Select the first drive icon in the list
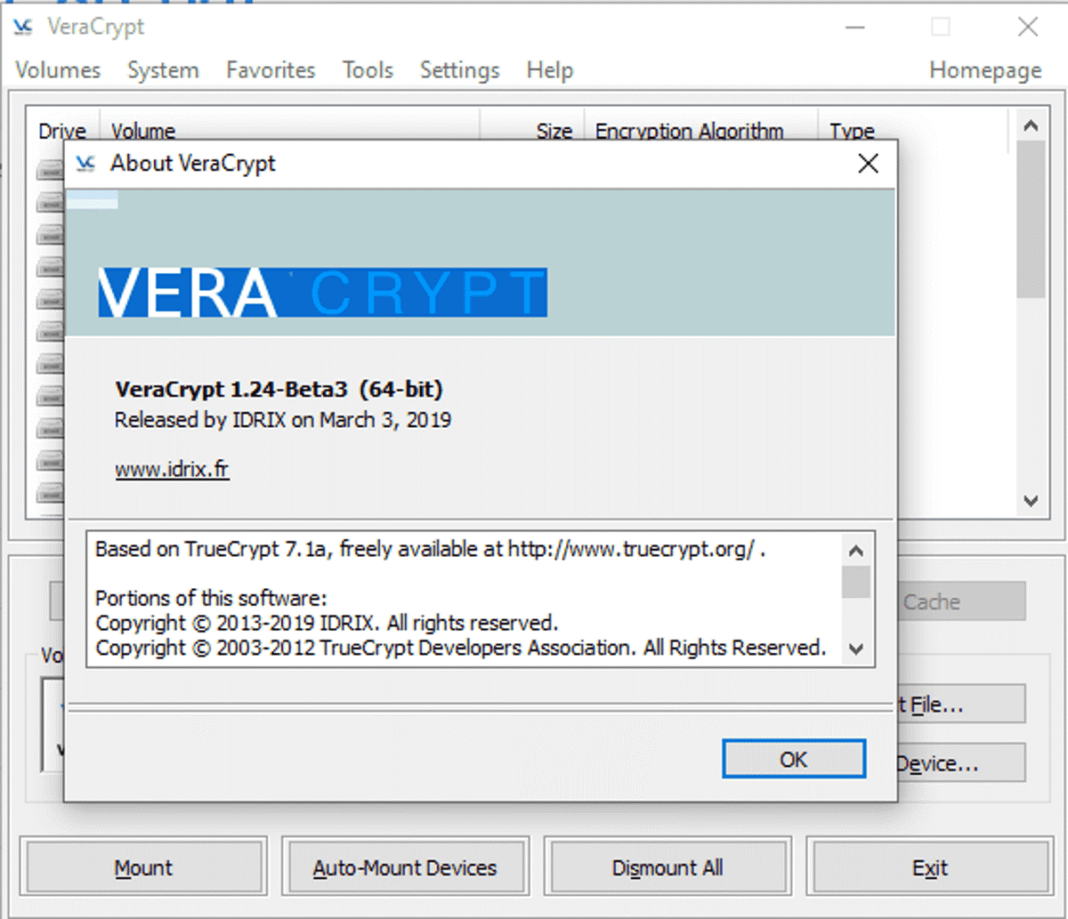The width and height of the screenshot is (1068, 919). [x=50, y=172]
